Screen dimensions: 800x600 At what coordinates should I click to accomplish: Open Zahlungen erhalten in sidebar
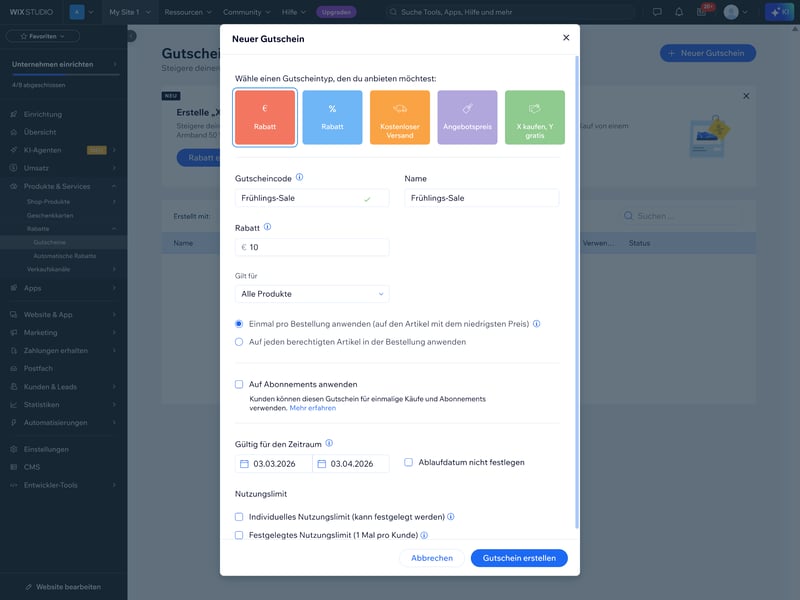pos(64,351)
